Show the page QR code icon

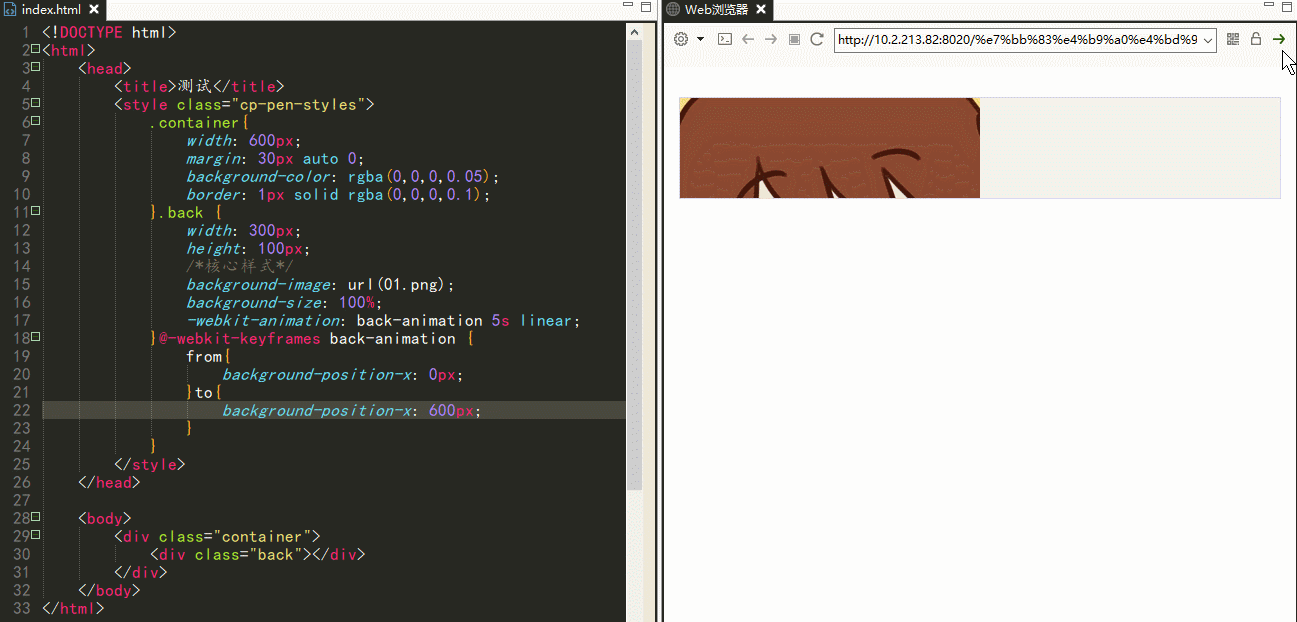tap(1233, 39)
